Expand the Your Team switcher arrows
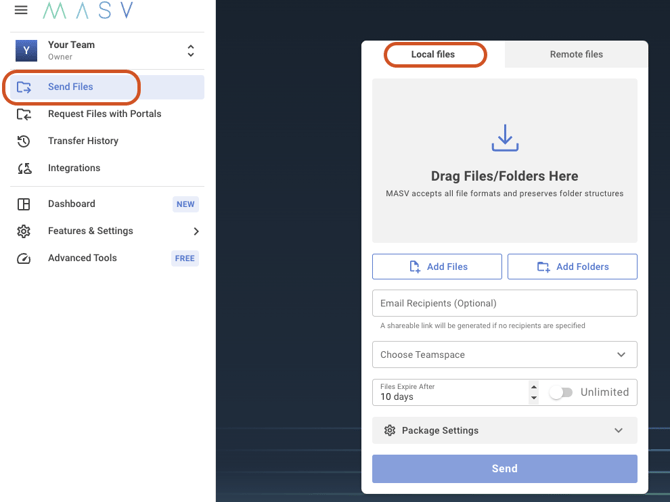 click(191, 51)
